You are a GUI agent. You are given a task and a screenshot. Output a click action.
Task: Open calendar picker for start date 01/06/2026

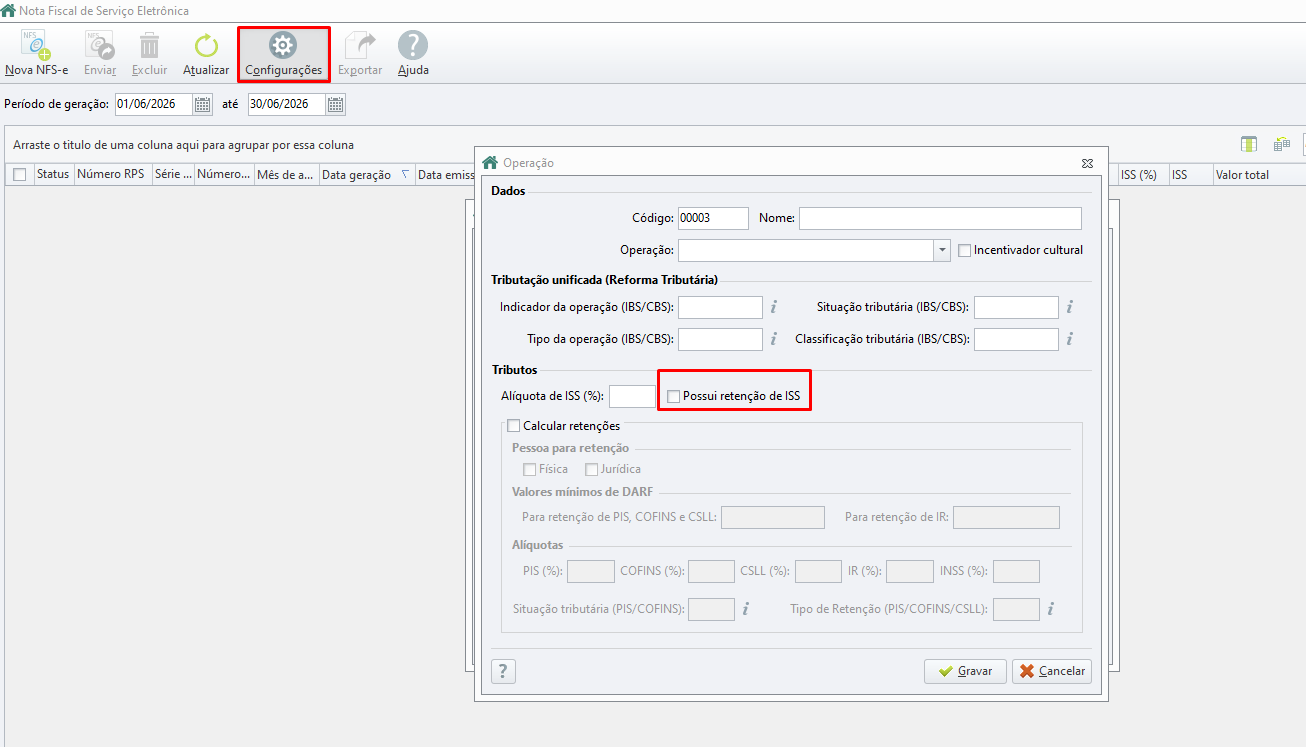point(203,104)
